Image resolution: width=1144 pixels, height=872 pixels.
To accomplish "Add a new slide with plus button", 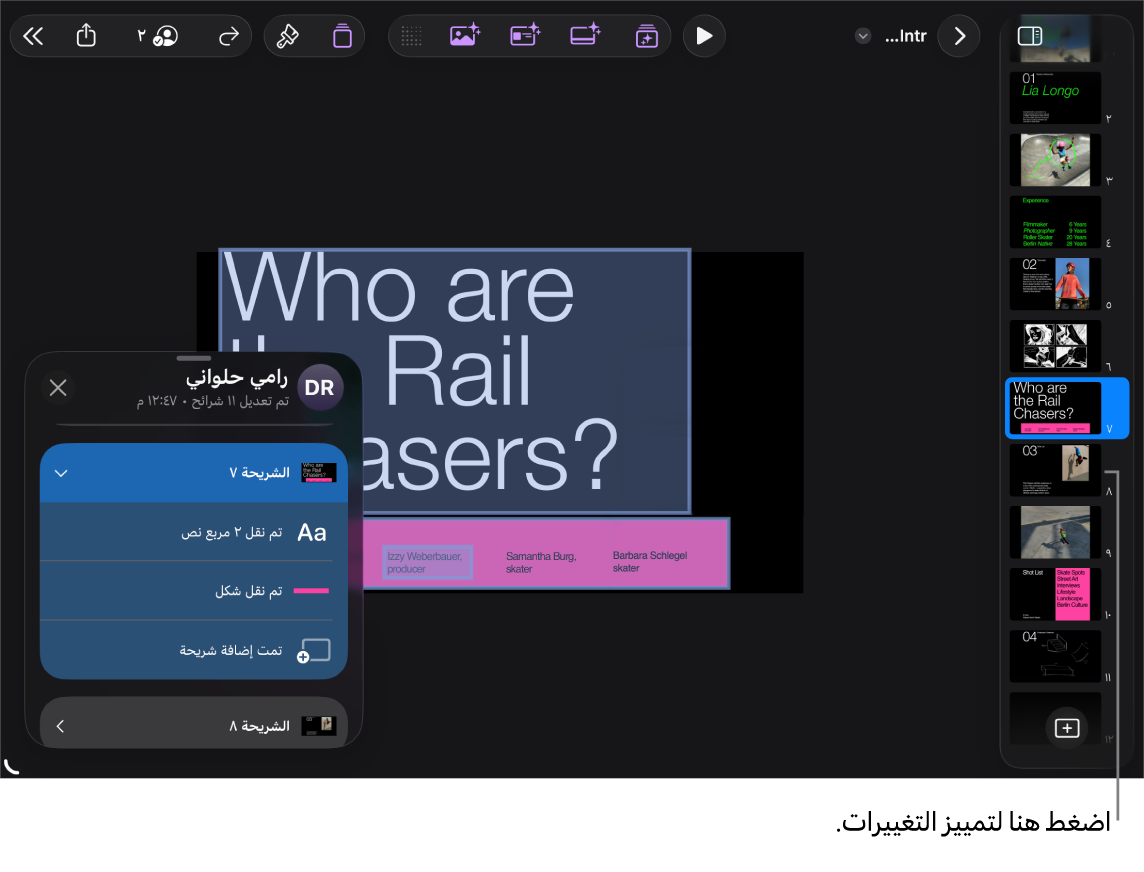I will tap(1067, 728).
